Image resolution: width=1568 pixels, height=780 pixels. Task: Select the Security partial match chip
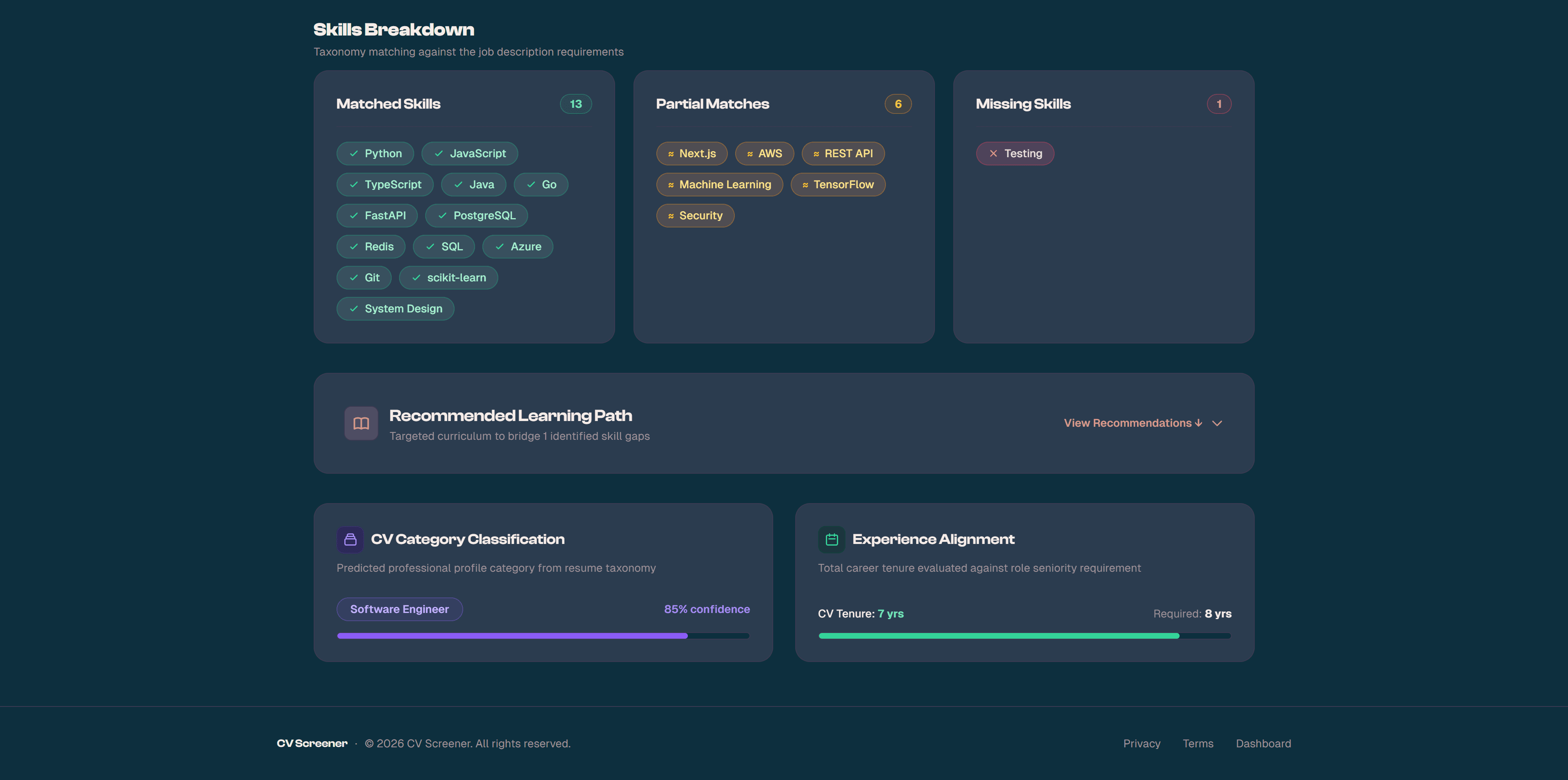click(x=695, y=215)
